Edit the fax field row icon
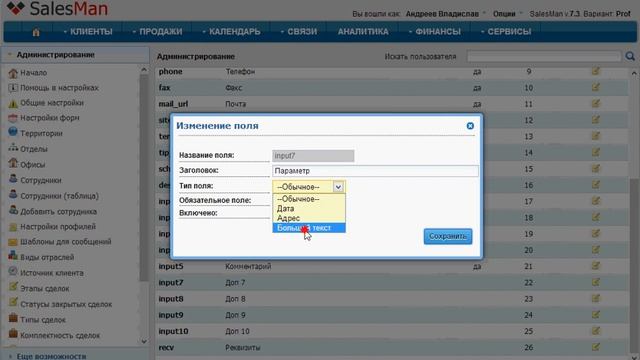Image resolution: width=640 pixels, height=360 pixels. point(596,87)
